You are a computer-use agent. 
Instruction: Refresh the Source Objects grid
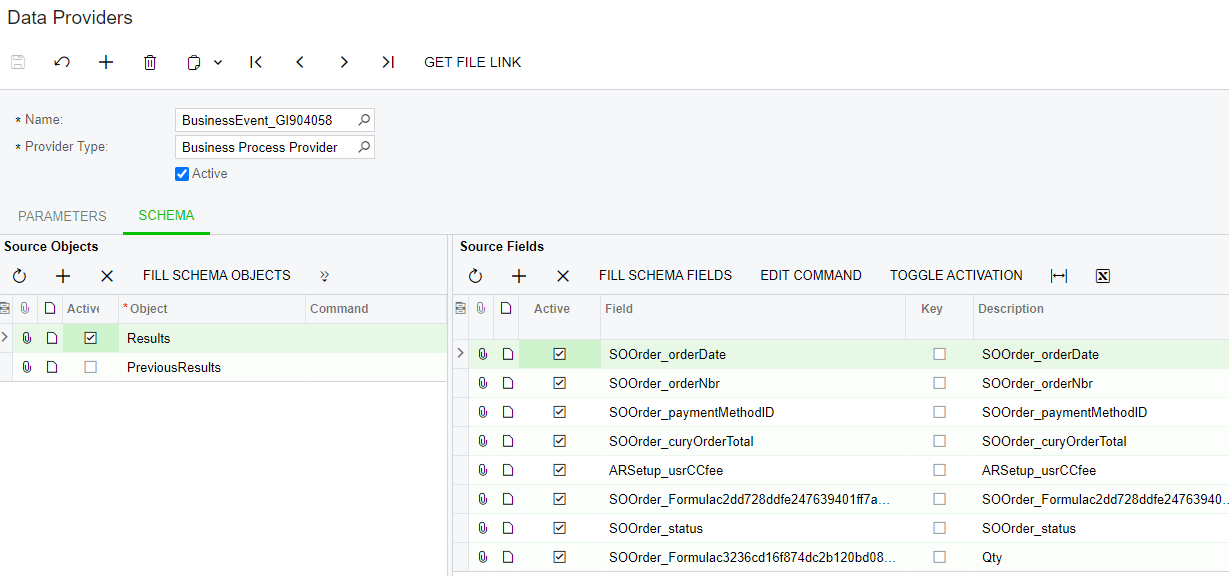[19, 276]
